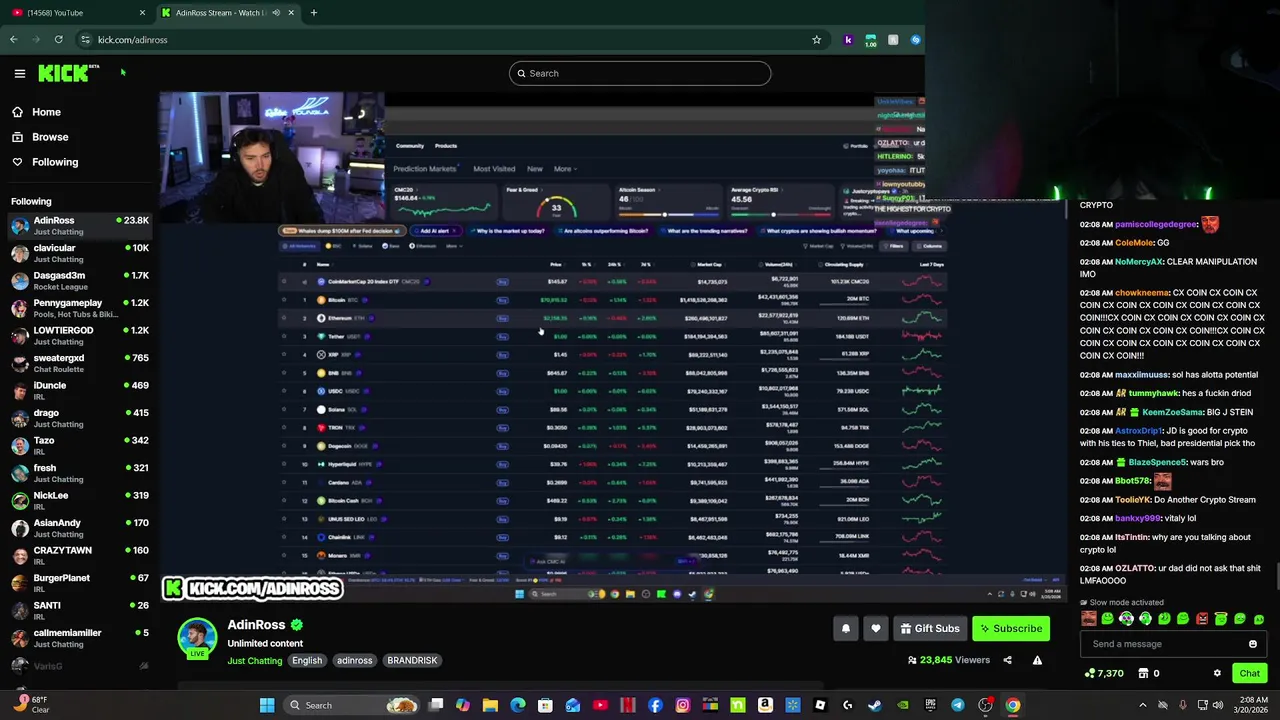Viewport: 1280px width, 720px height.
Task: Open Instagram from the taskbar
Action: click(x=682, y=705)
